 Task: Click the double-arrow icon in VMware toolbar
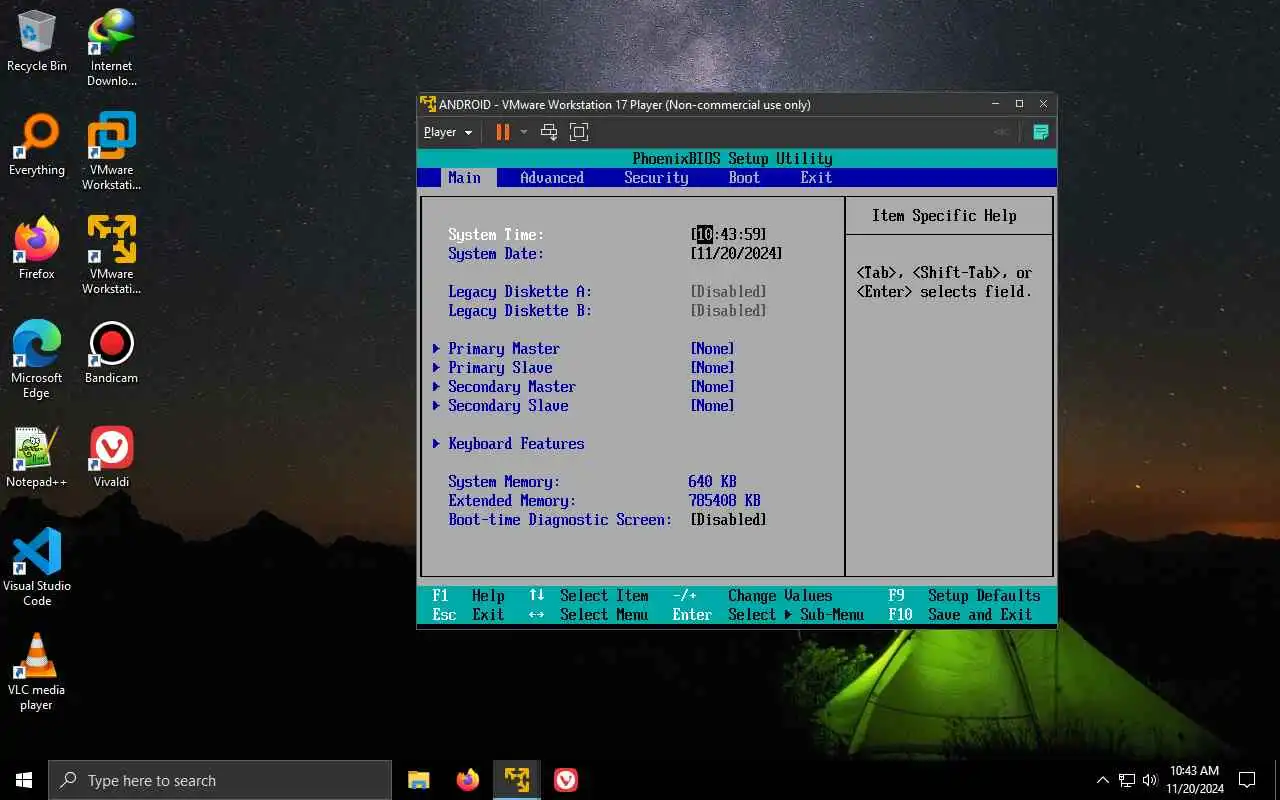[1001, 132]
